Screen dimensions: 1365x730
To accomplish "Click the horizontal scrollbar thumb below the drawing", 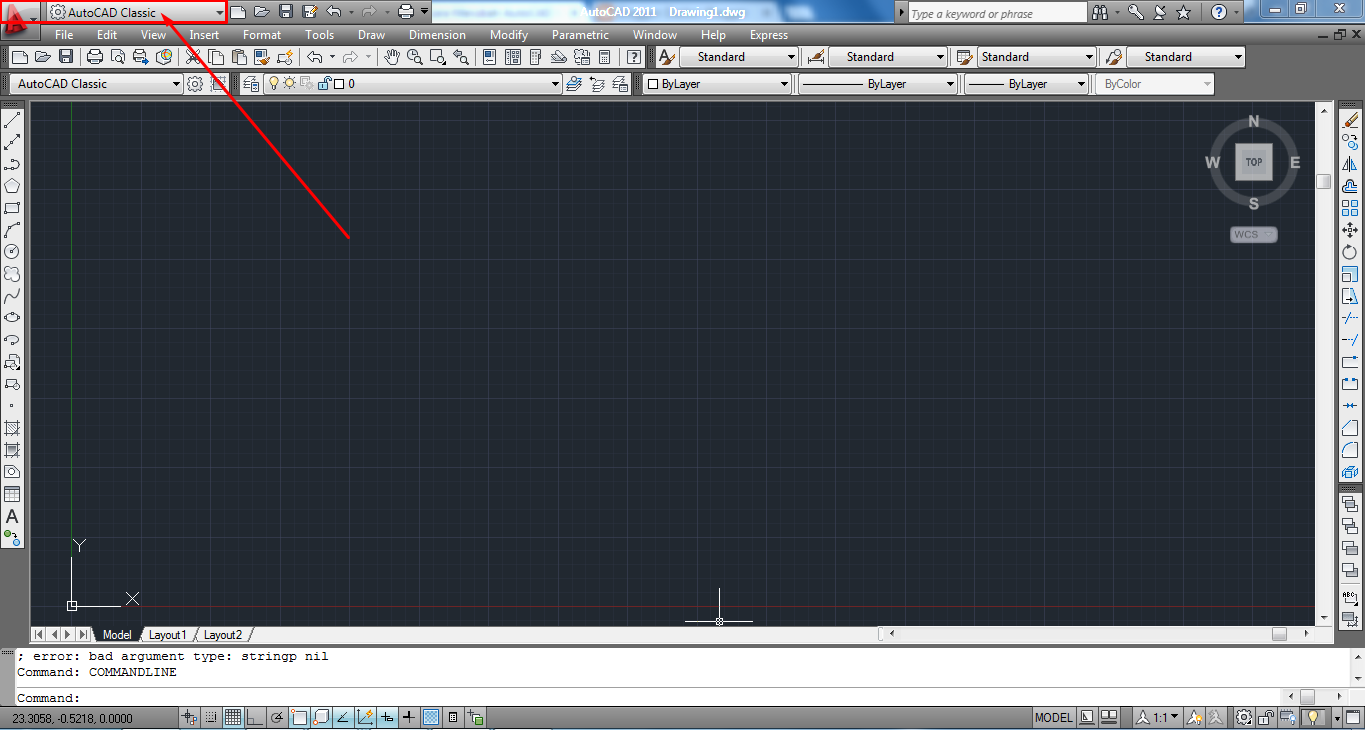I will click(1279, 634).
